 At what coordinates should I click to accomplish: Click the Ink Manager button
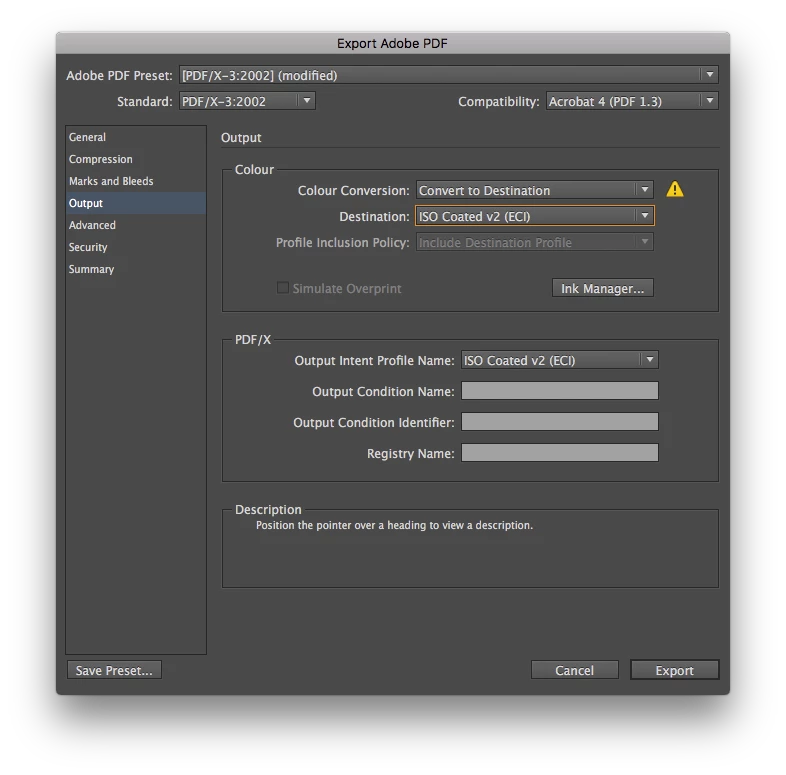tap(603, 288)
